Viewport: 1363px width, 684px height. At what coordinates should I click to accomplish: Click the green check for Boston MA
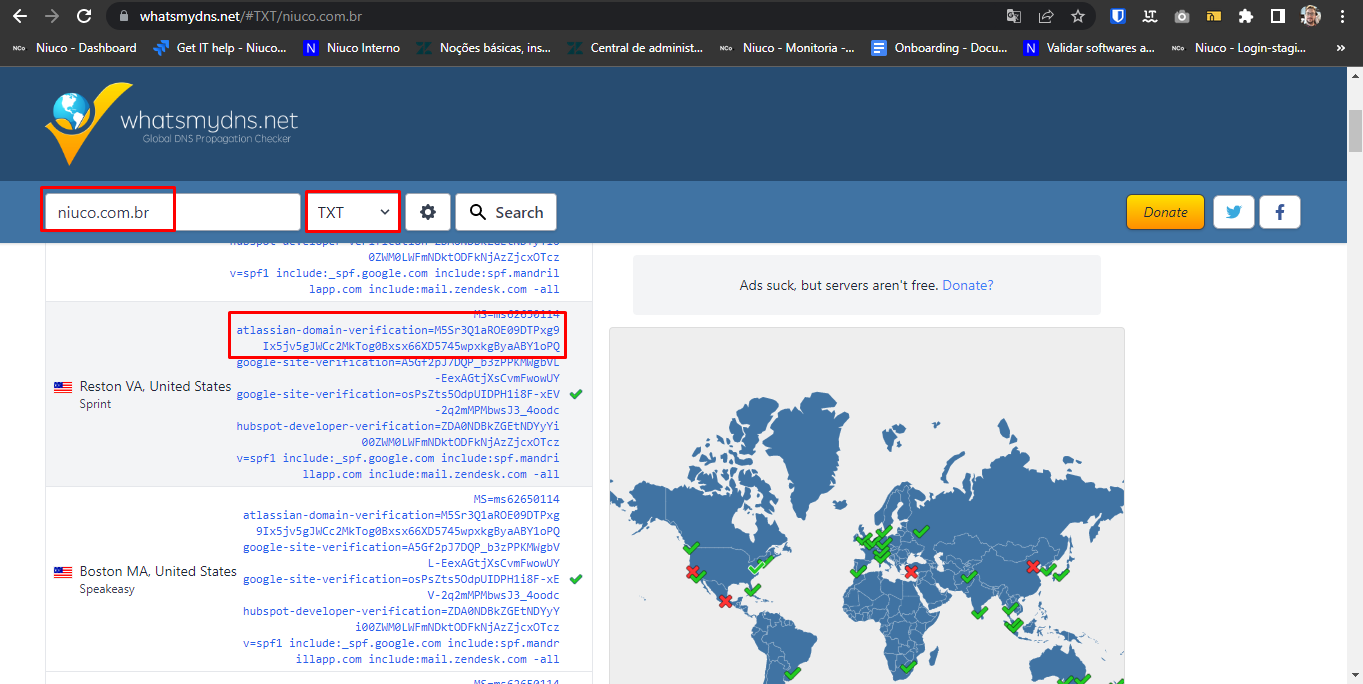(x=576, y=579)
